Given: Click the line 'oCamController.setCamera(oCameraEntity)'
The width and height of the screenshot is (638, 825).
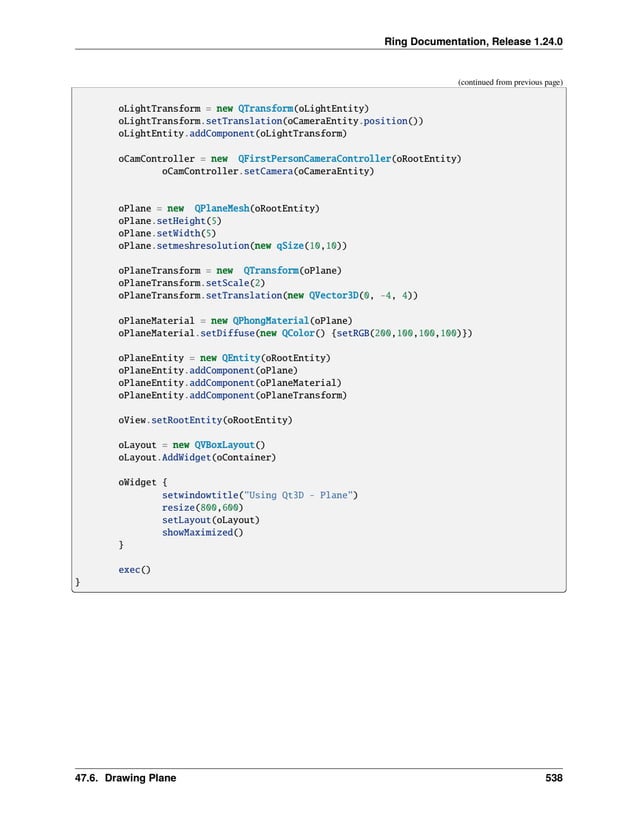Looking at the screenshot, I should pos(268,171).
